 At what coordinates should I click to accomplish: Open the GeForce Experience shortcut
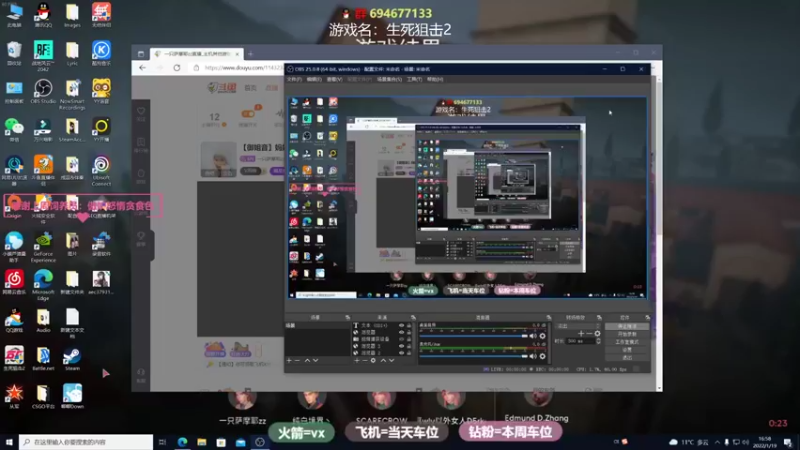point(43,247)
